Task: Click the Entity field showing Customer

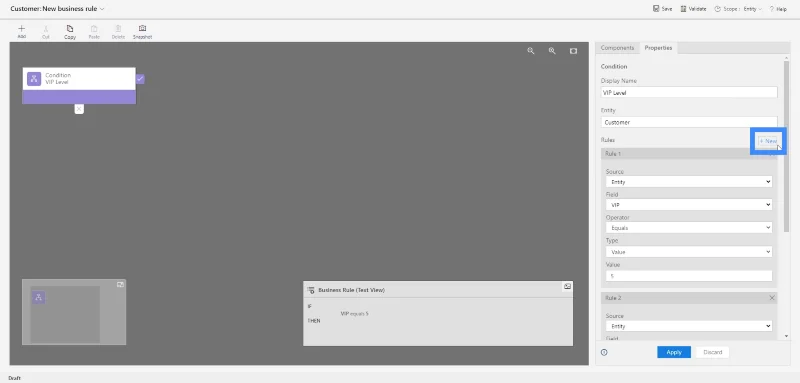Action: pyautogui.click(x=689, y=122)
